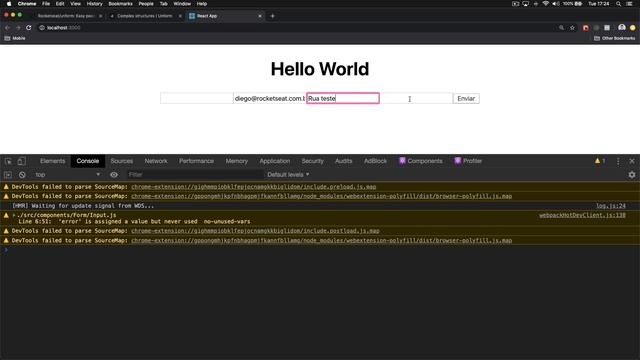Switch to the Sources tab
Screen dimensions: 640x360
(x=122, y=161)
